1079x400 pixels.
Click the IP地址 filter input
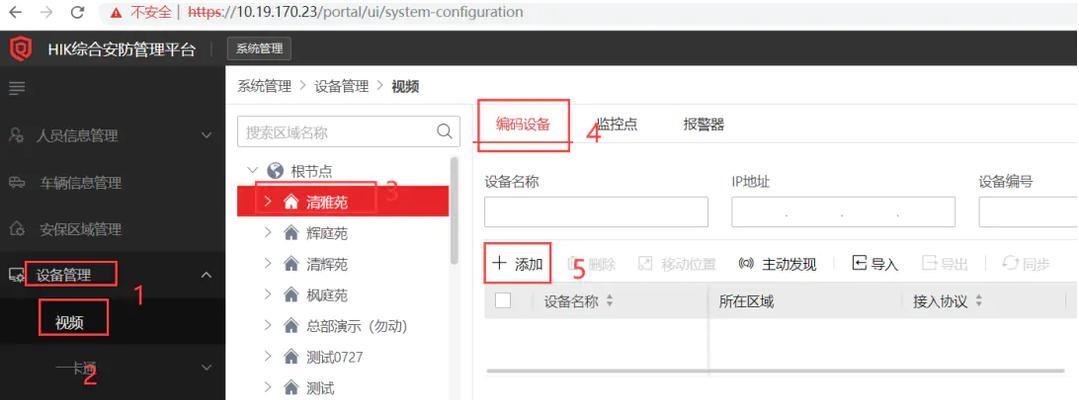[843, 212]
